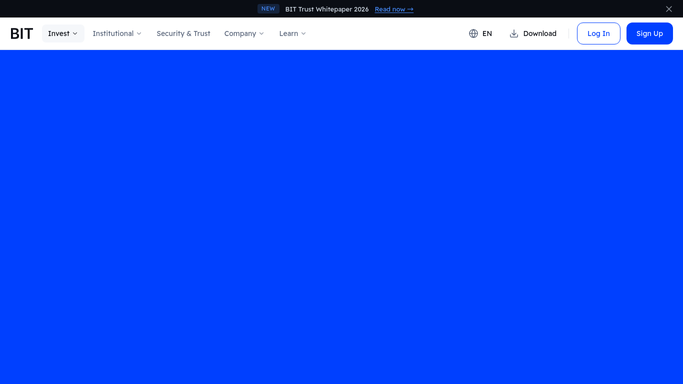The height and width of the screenshot is (384, 683).
Task: Click the BIT Trust Whitepaper 2026 text
Action: tap(327, 9)
